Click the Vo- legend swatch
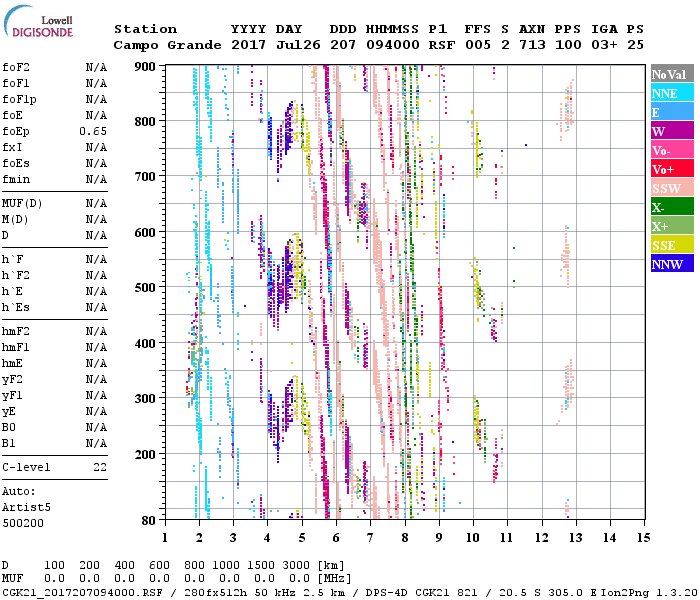The image size is (700, 600). (x=671, y=151)
